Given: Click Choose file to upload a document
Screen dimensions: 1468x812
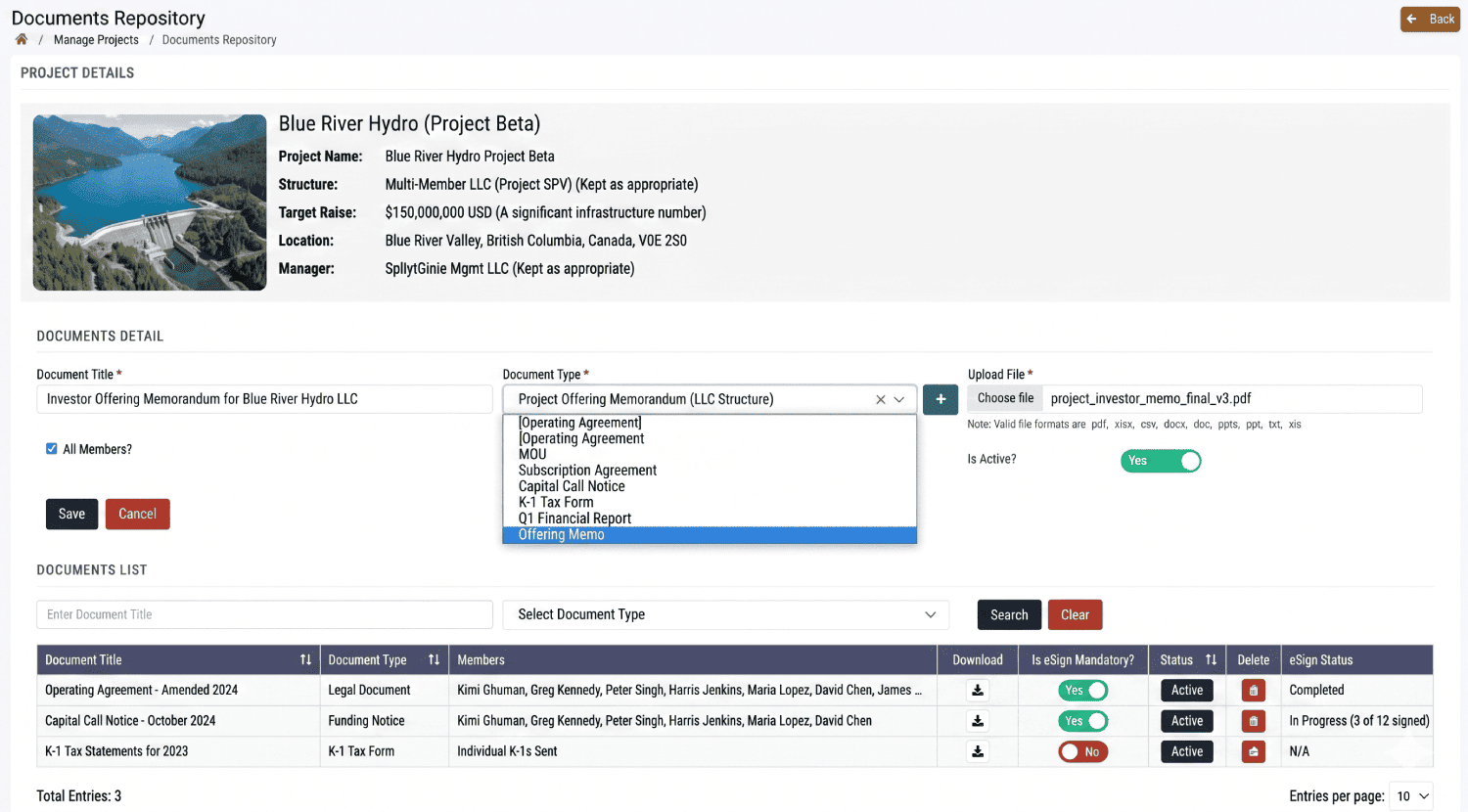Looking at the screenshot, I should click(1005, 398).
